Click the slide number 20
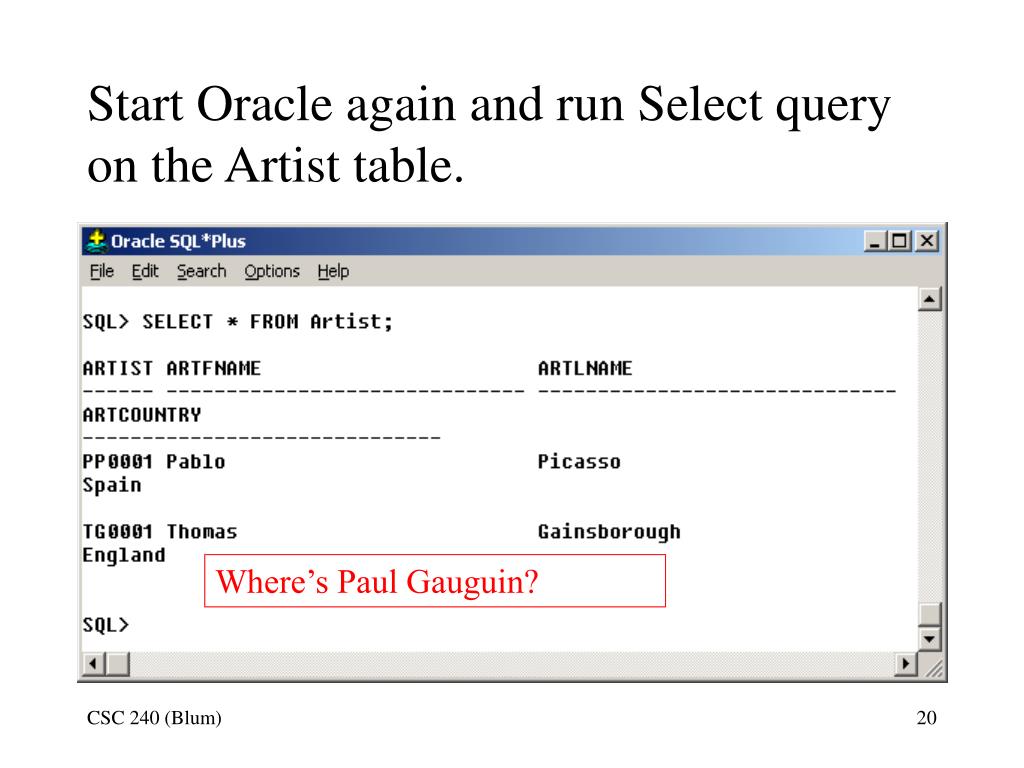 pyautogui.click(x=927, y=718)
